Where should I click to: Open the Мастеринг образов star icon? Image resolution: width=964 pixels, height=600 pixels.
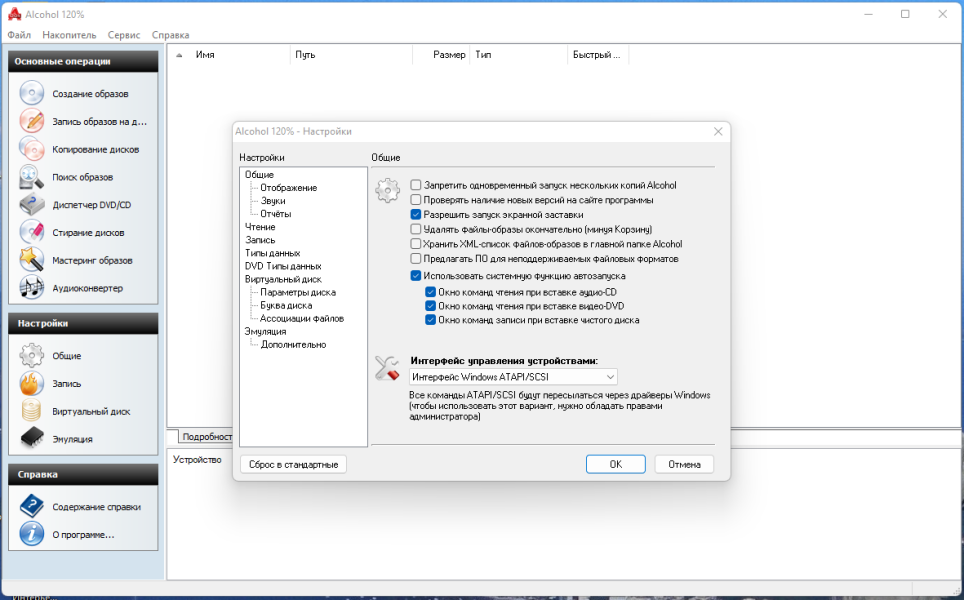click(x=31, y=260)
